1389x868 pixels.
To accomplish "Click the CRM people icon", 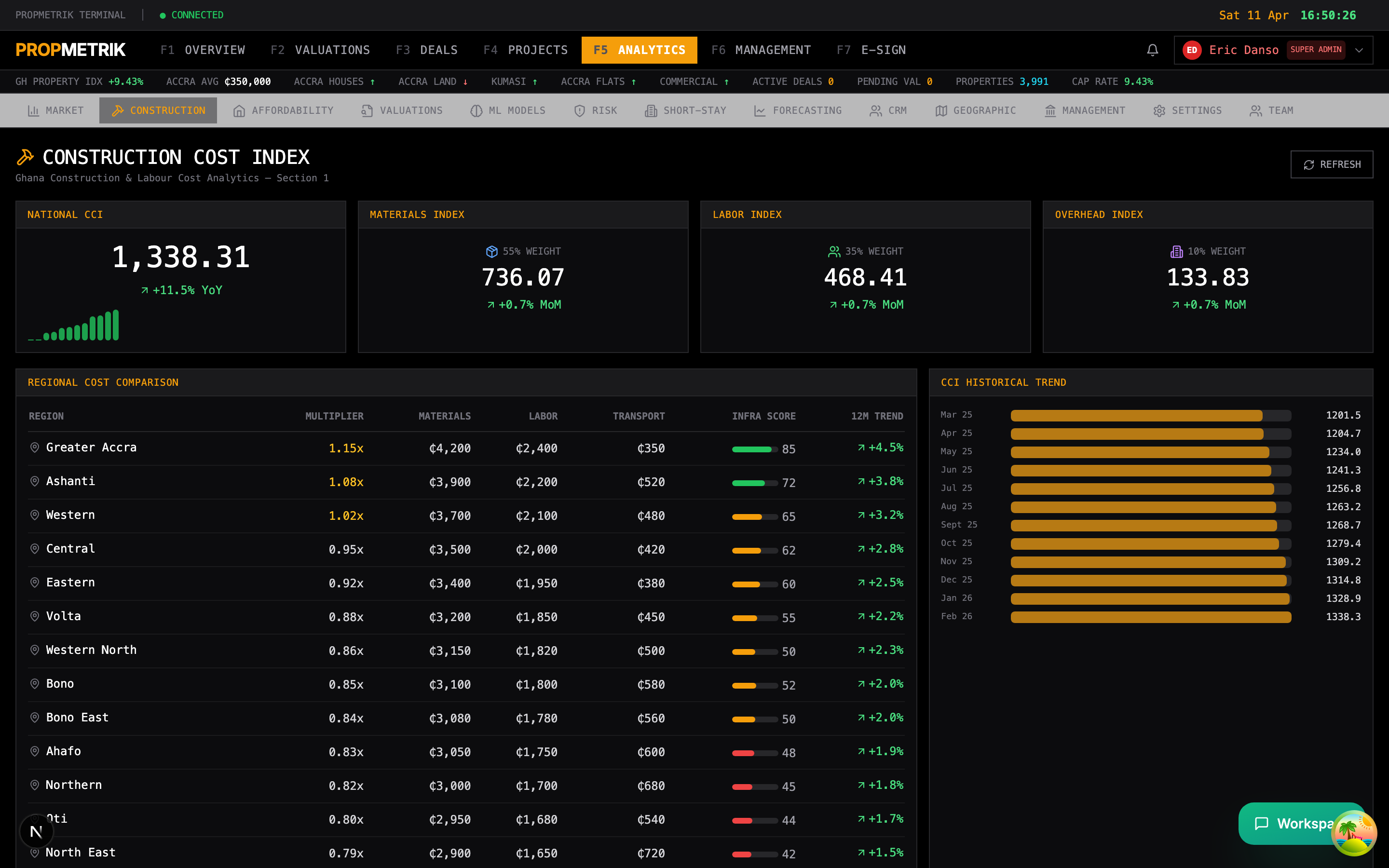I will pos(875,111).
